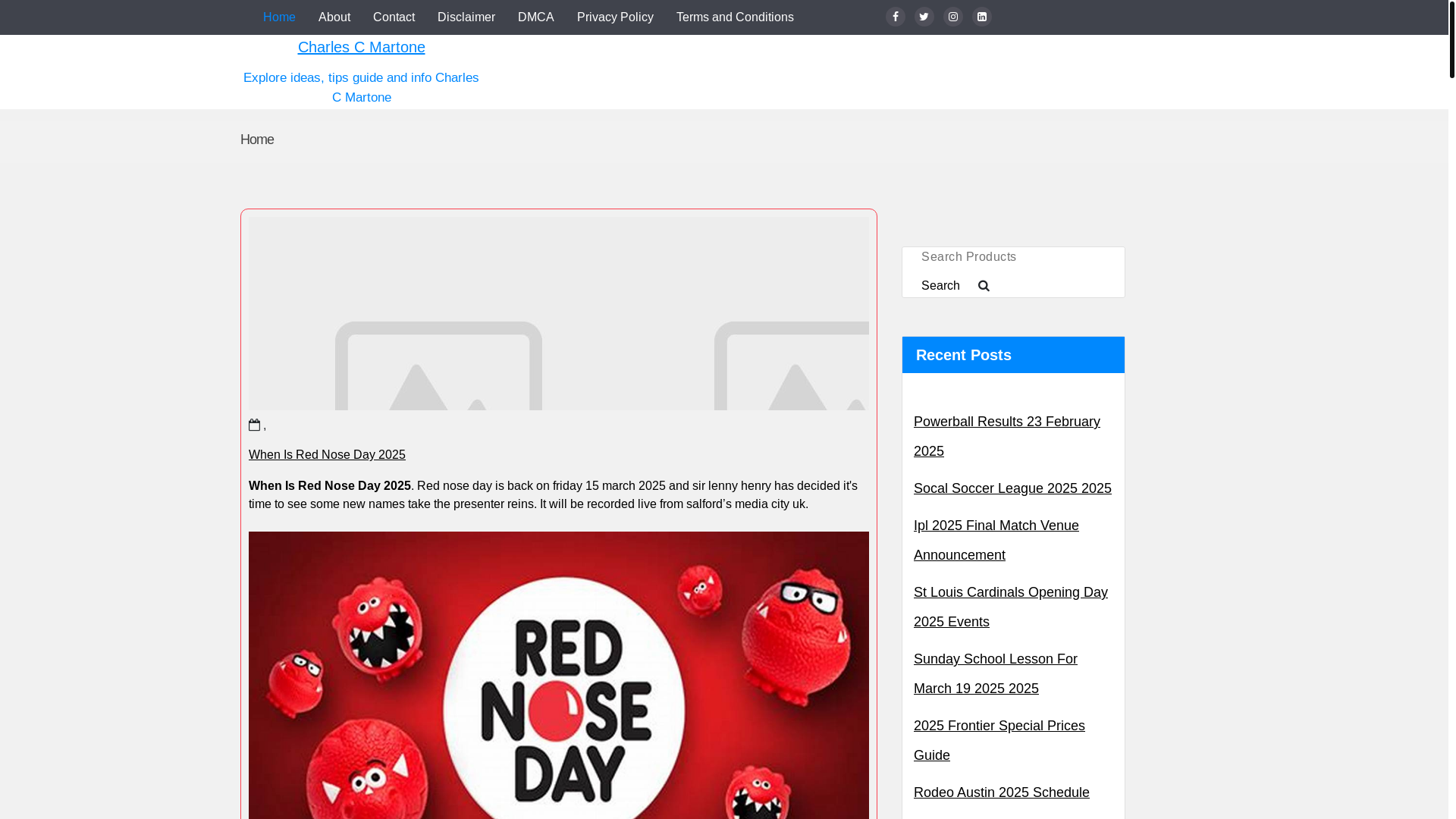The height and width of the screenshot is (819, 1456).
Task: Click the Search button
Action: tap(940, 286)
